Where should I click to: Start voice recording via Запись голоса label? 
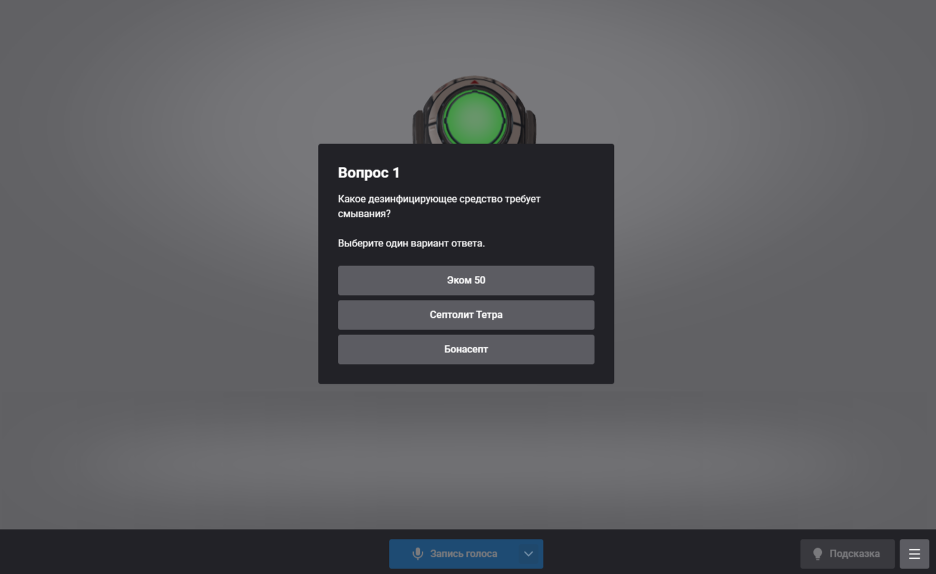(463, 554)
